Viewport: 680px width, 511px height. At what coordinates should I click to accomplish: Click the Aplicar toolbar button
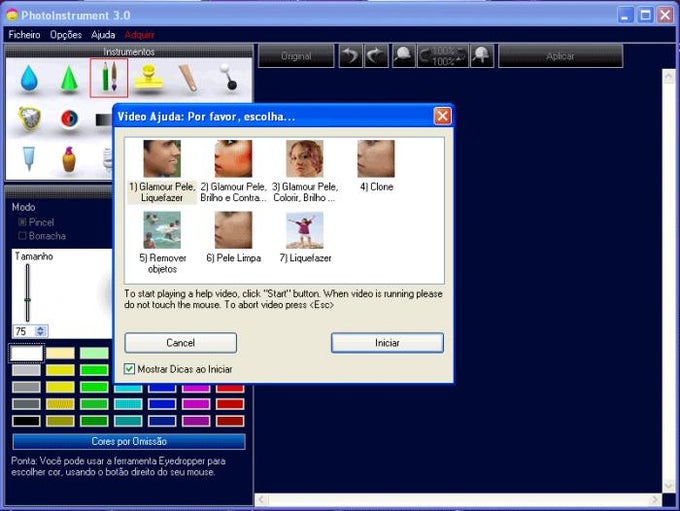(560, 56)
